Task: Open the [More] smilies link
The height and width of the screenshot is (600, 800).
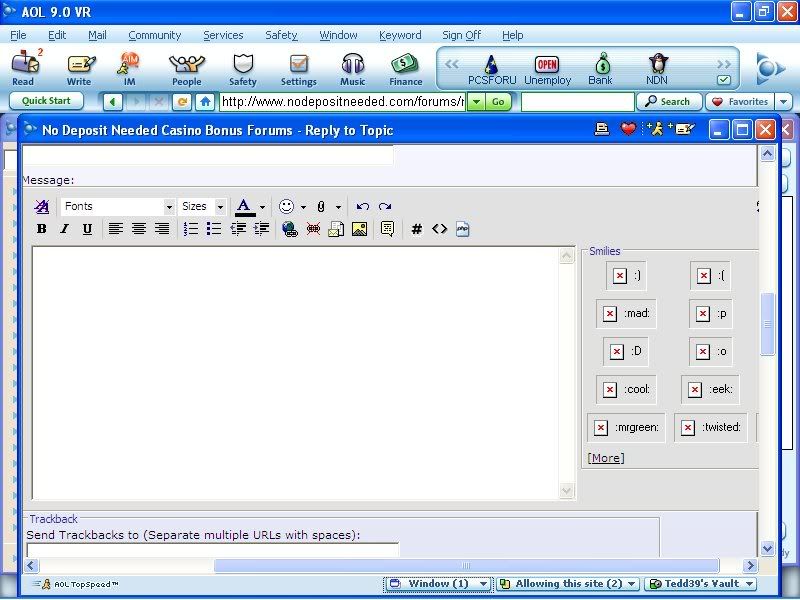Action: [606, 458]
